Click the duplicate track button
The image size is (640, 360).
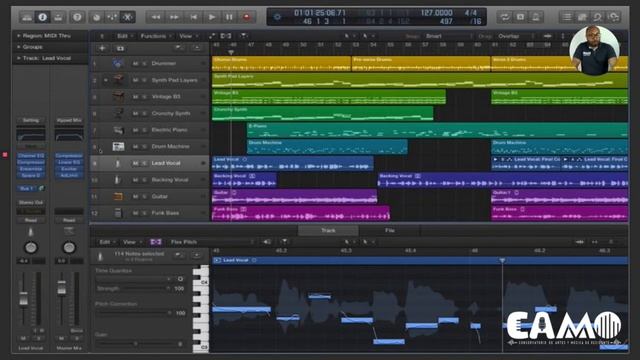click(120, 49)
